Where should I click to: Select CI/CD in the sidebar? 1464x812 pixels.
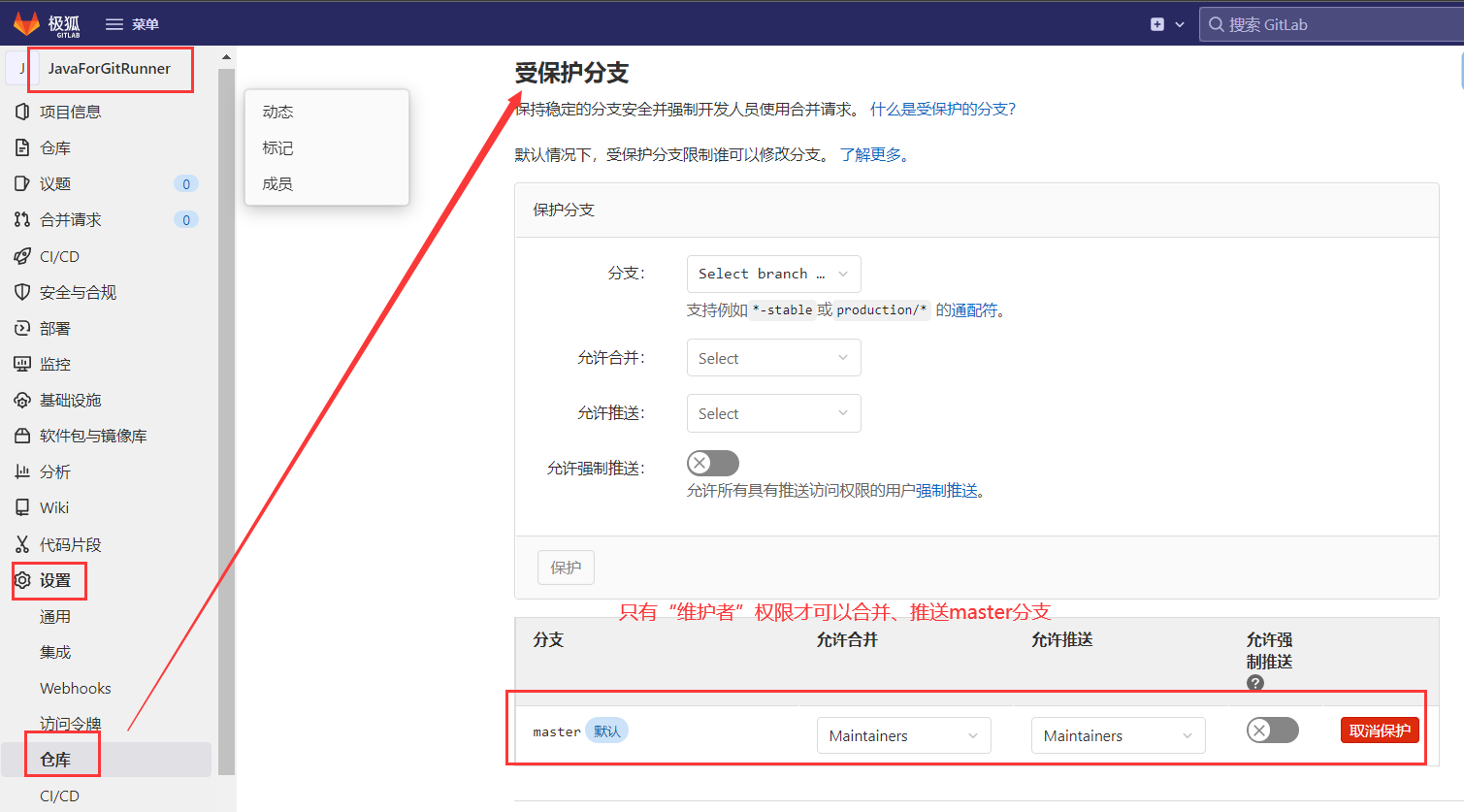click(58, 255)
